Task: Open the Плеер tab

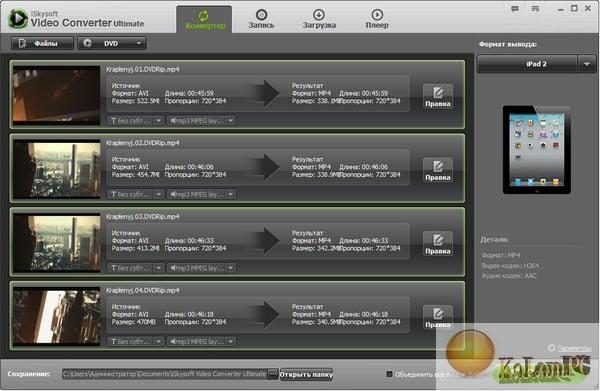Action: [377, 20]
